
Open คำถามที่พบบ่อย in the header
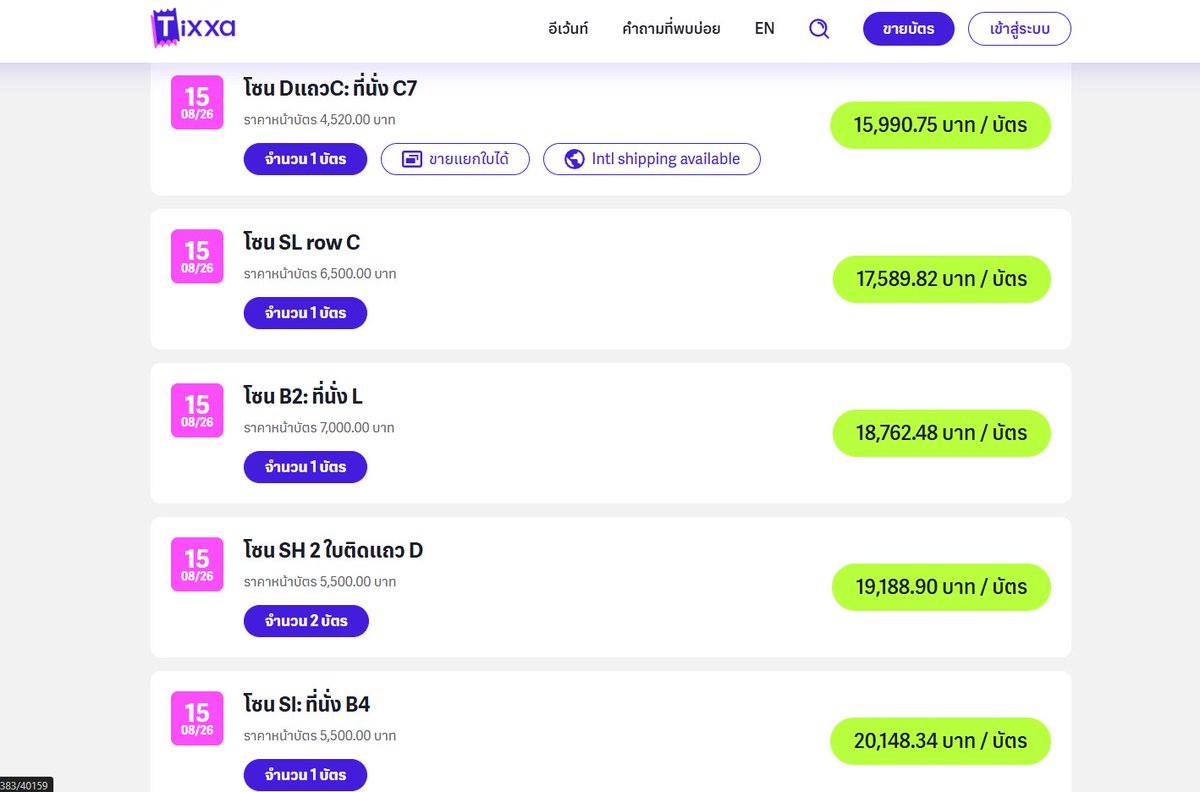[x=671, y=29]
